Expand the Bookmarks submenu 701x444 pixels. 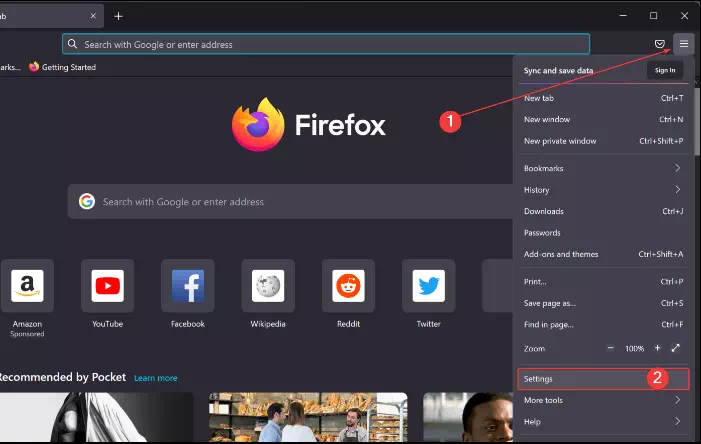(x=603, y=168)
